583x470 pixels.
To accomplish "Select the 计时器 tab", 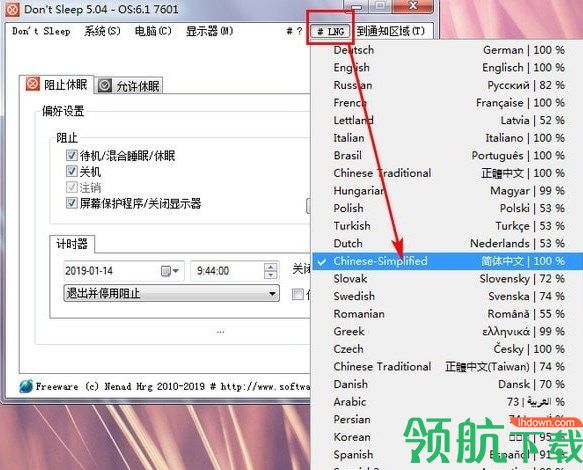I will (72, 244).
